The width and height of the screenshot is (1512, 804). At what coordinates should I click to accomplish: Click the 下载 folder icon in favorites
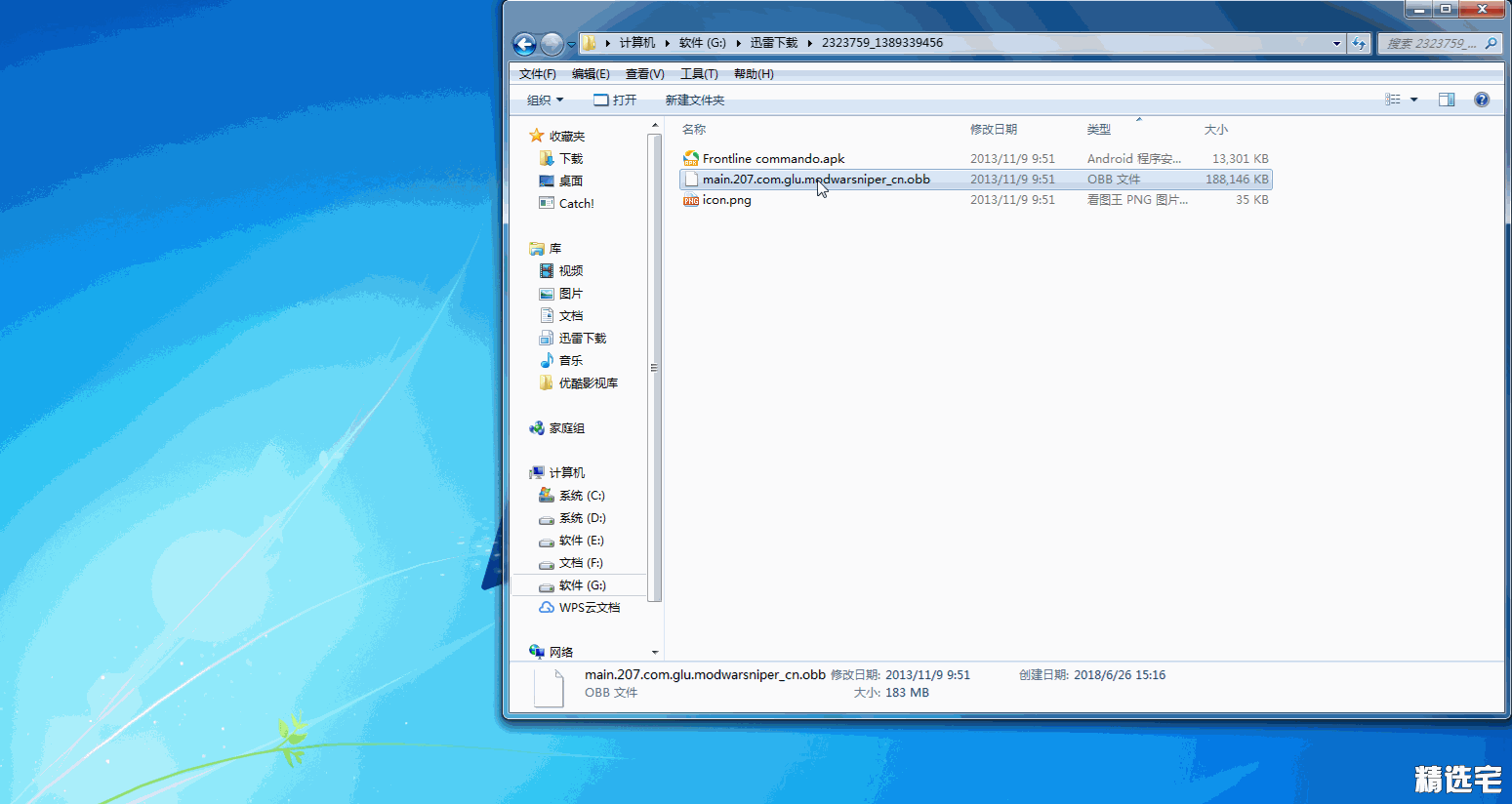point(547,158)
